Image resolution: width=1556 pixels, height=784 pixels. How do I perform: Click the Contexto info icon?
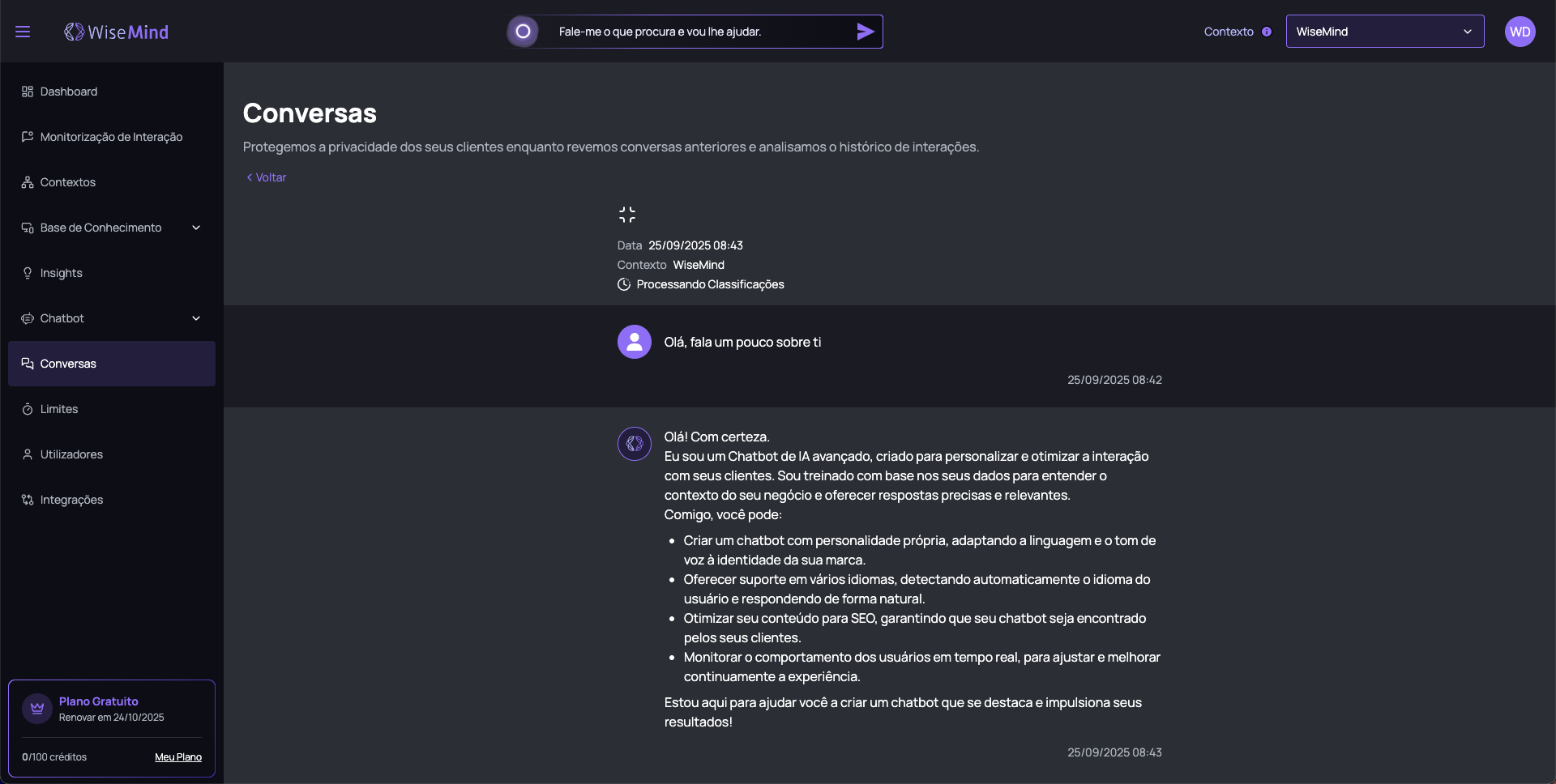pos(1267,32)
